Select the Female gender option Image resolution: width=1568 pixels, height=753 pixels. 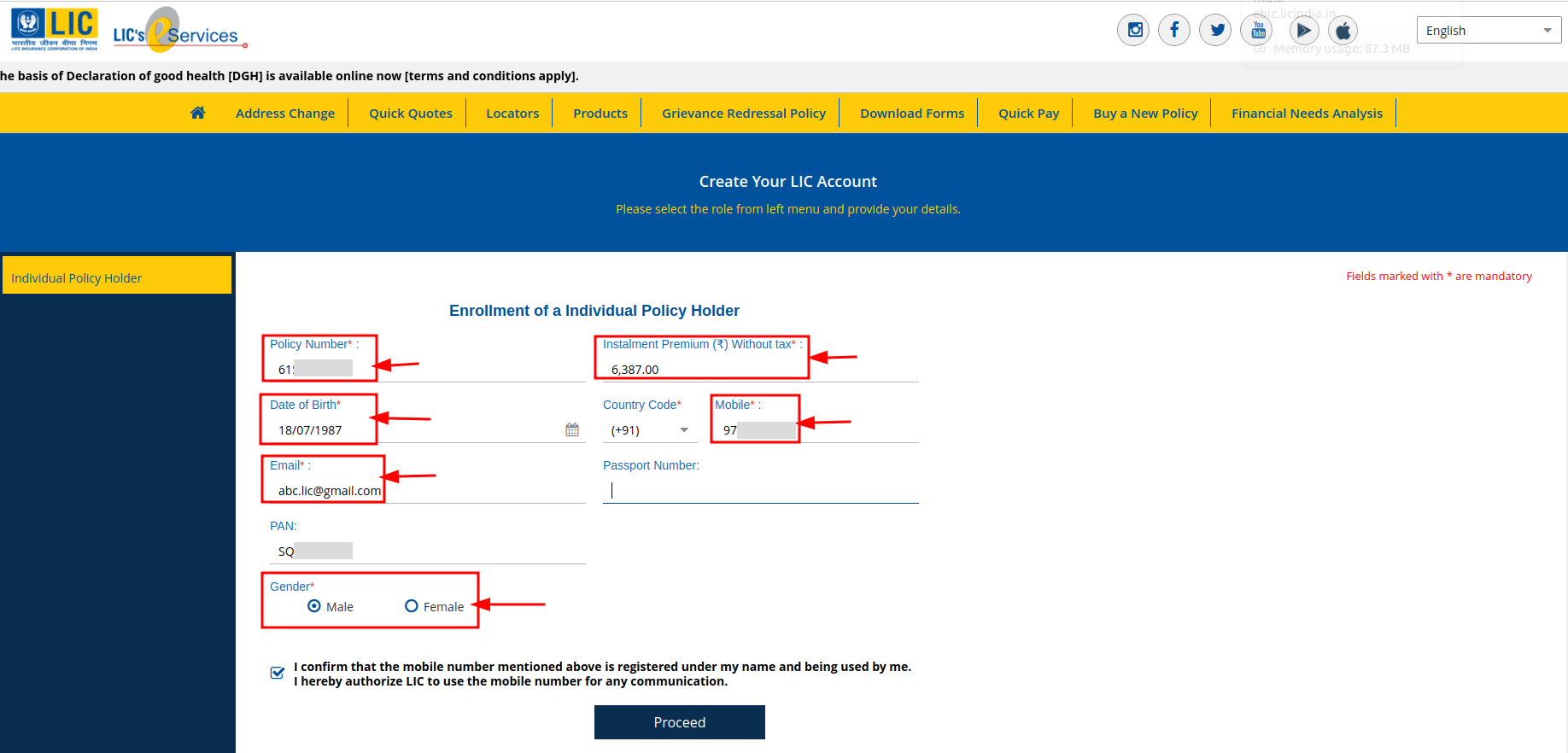coord(412,606)
